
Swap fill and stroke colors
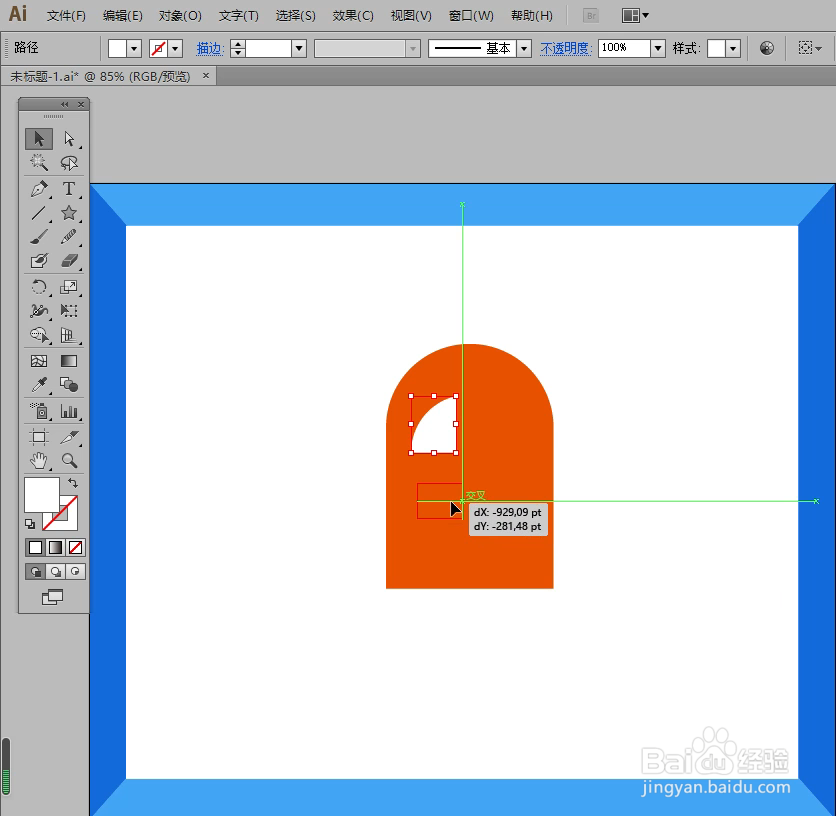point(73,483)
